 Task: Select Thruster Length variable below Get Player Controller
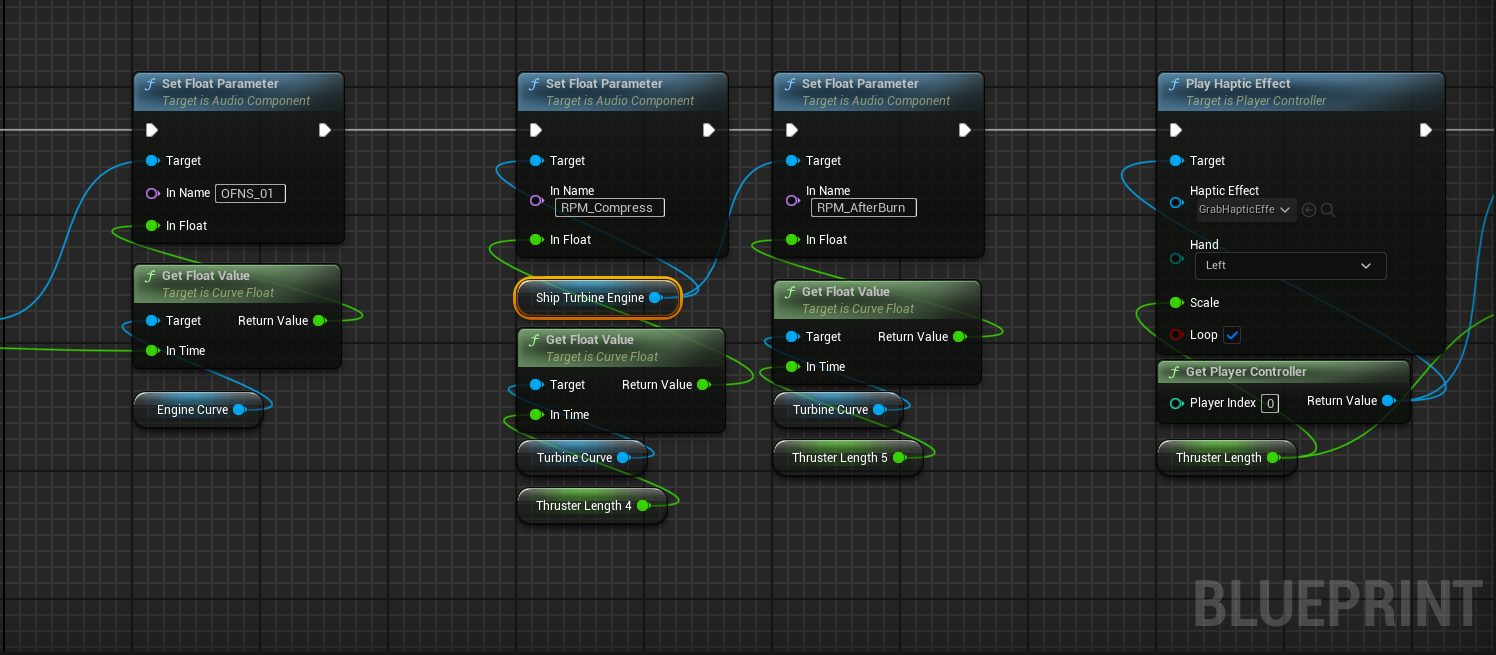tap(1227, 458)
